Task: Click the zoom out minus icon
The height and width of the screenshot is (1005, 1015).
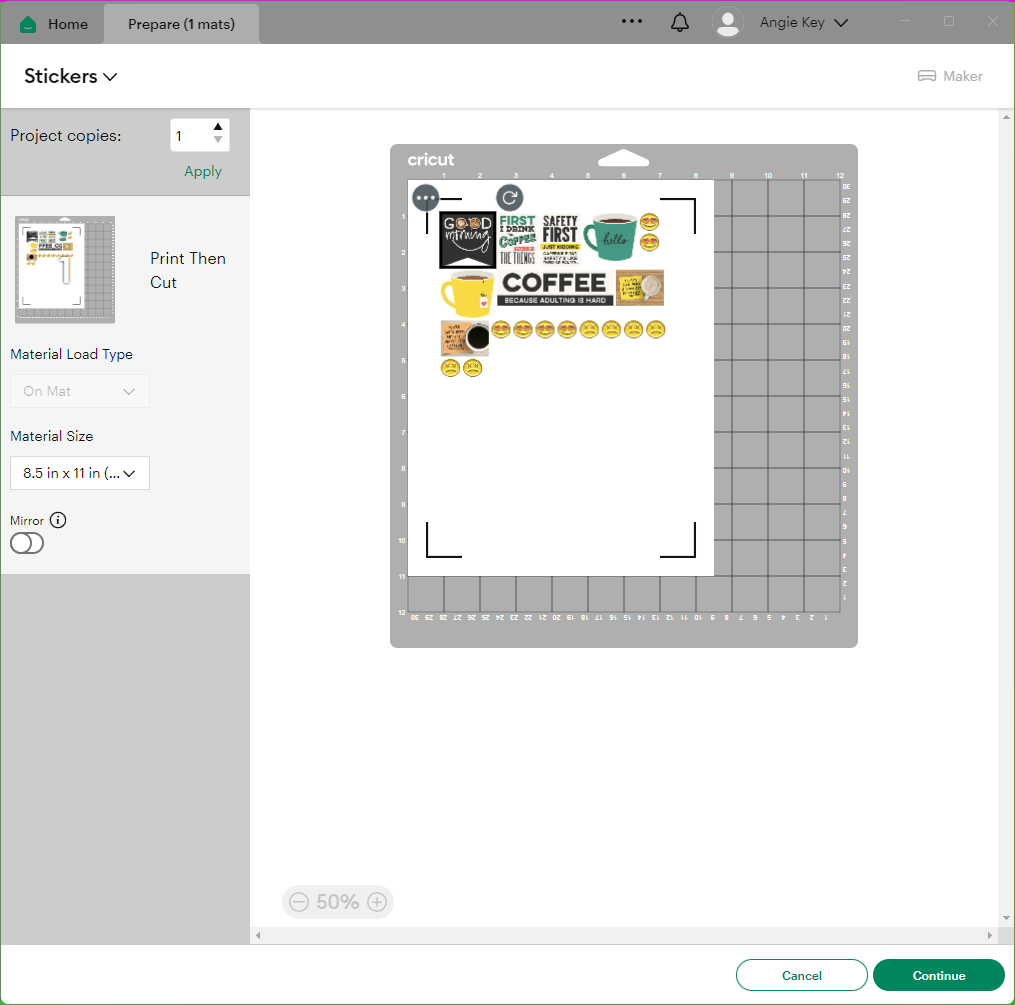Action: 299,902
